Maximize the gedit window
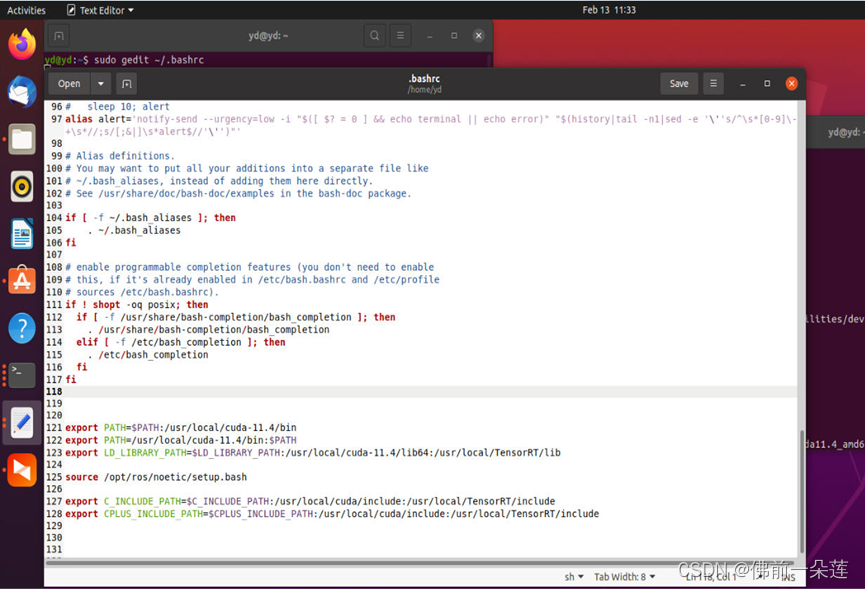Image resolution: width=865 pixels, height=589 pixels. coord(767,84)
